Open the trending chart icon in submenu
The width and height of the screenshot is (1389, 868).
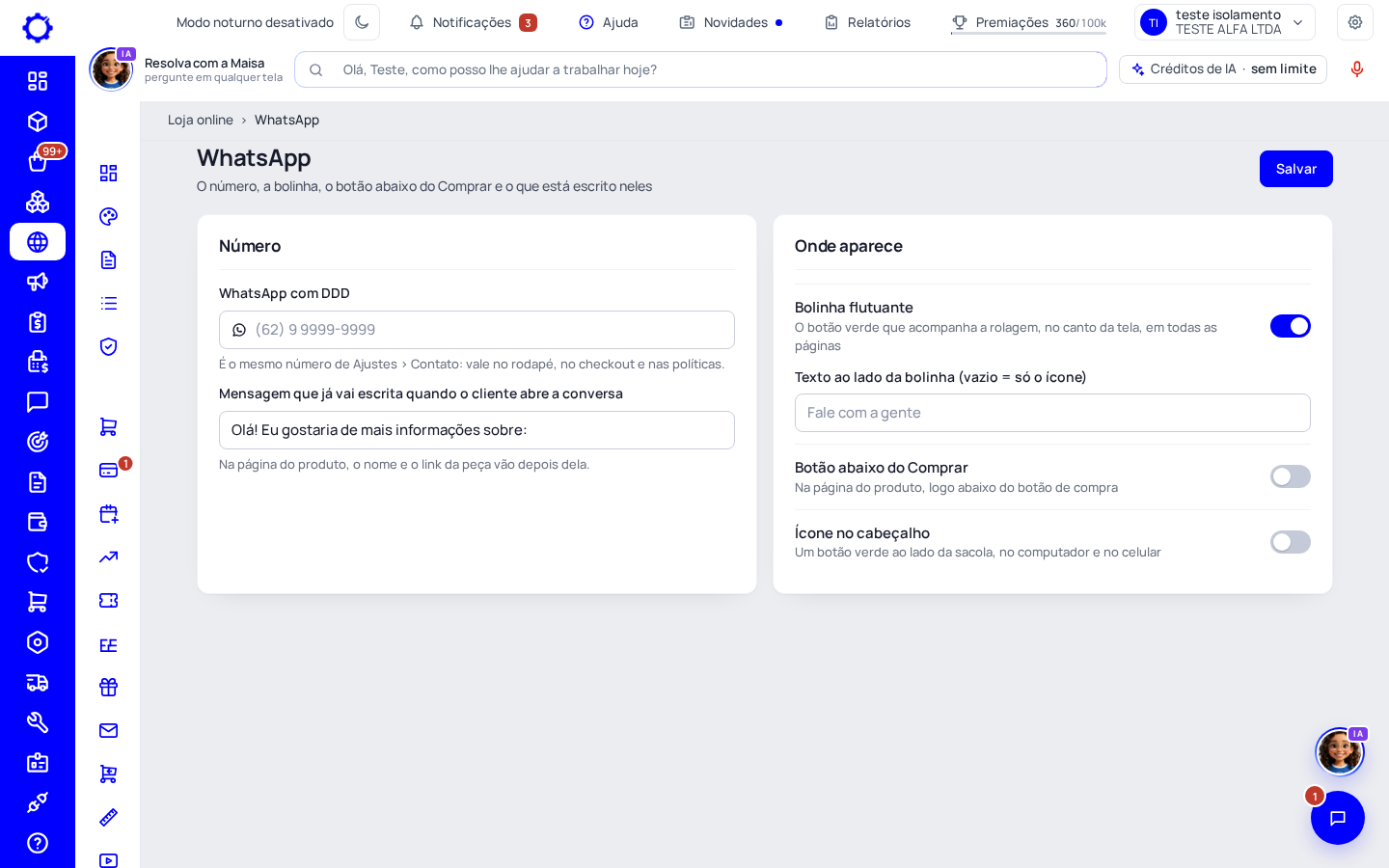coord(109,556)
